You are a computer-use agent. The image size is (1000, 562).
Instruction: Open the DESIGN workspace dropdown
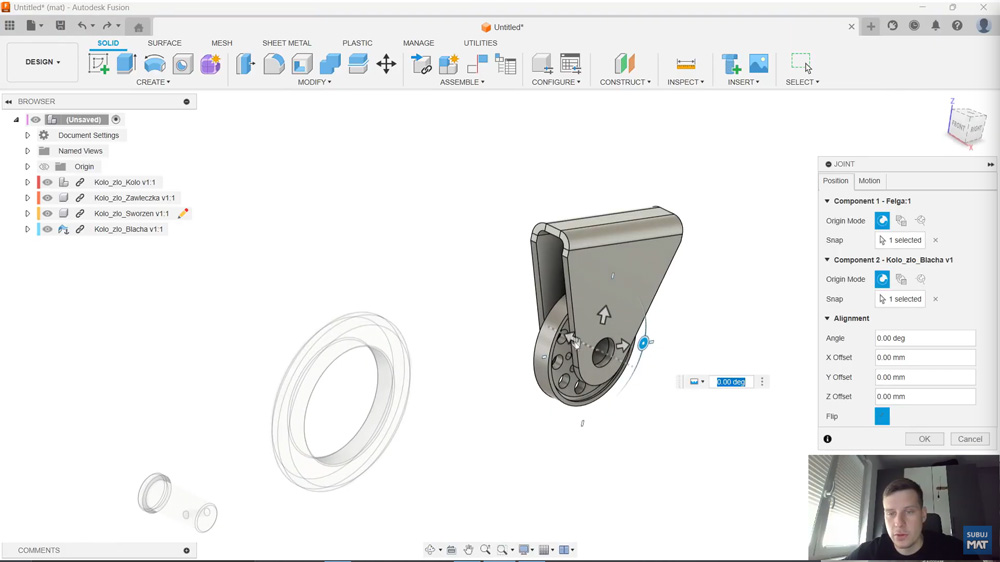click(x=42, y=62)
